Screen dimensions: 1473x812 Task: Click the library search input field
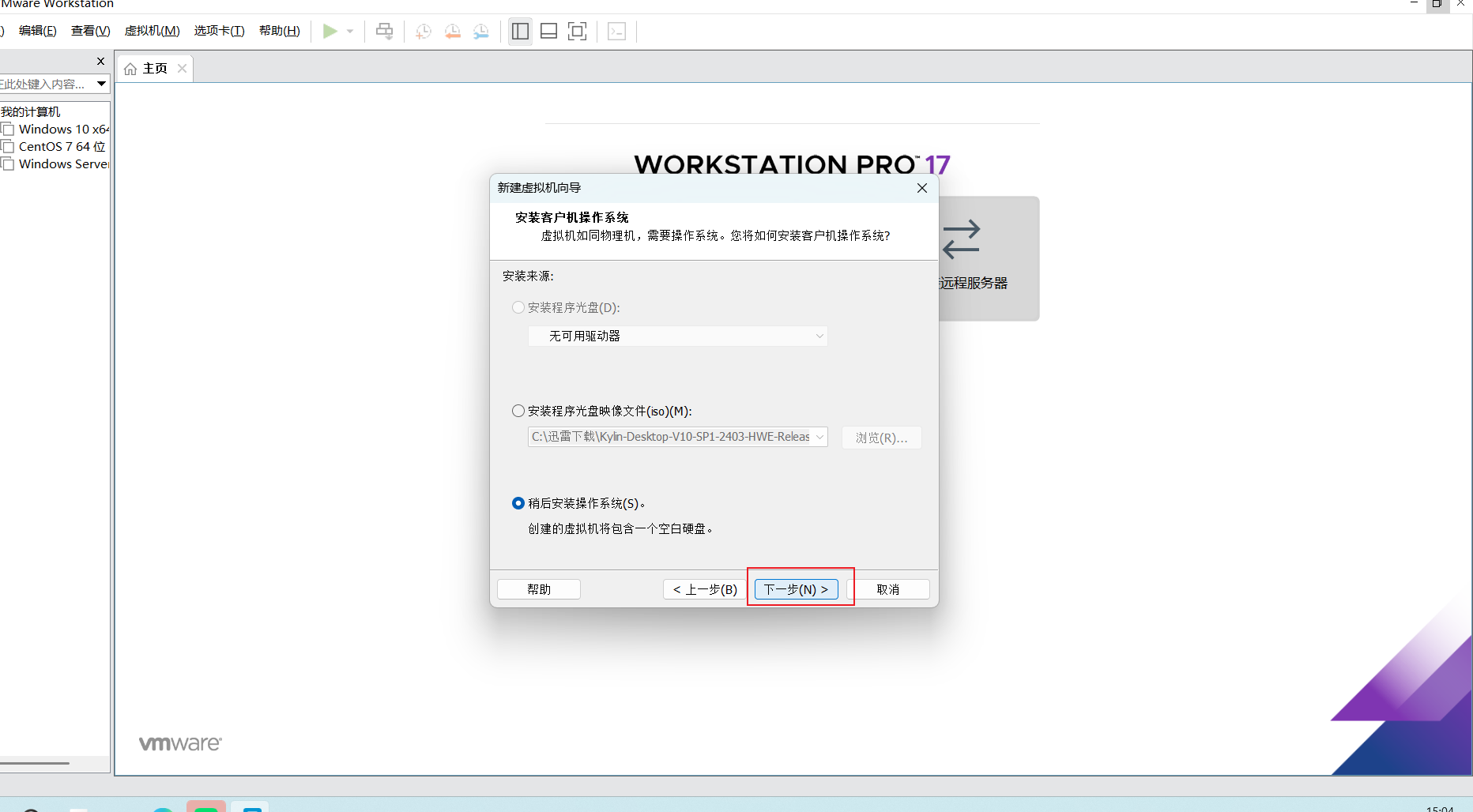46,84
